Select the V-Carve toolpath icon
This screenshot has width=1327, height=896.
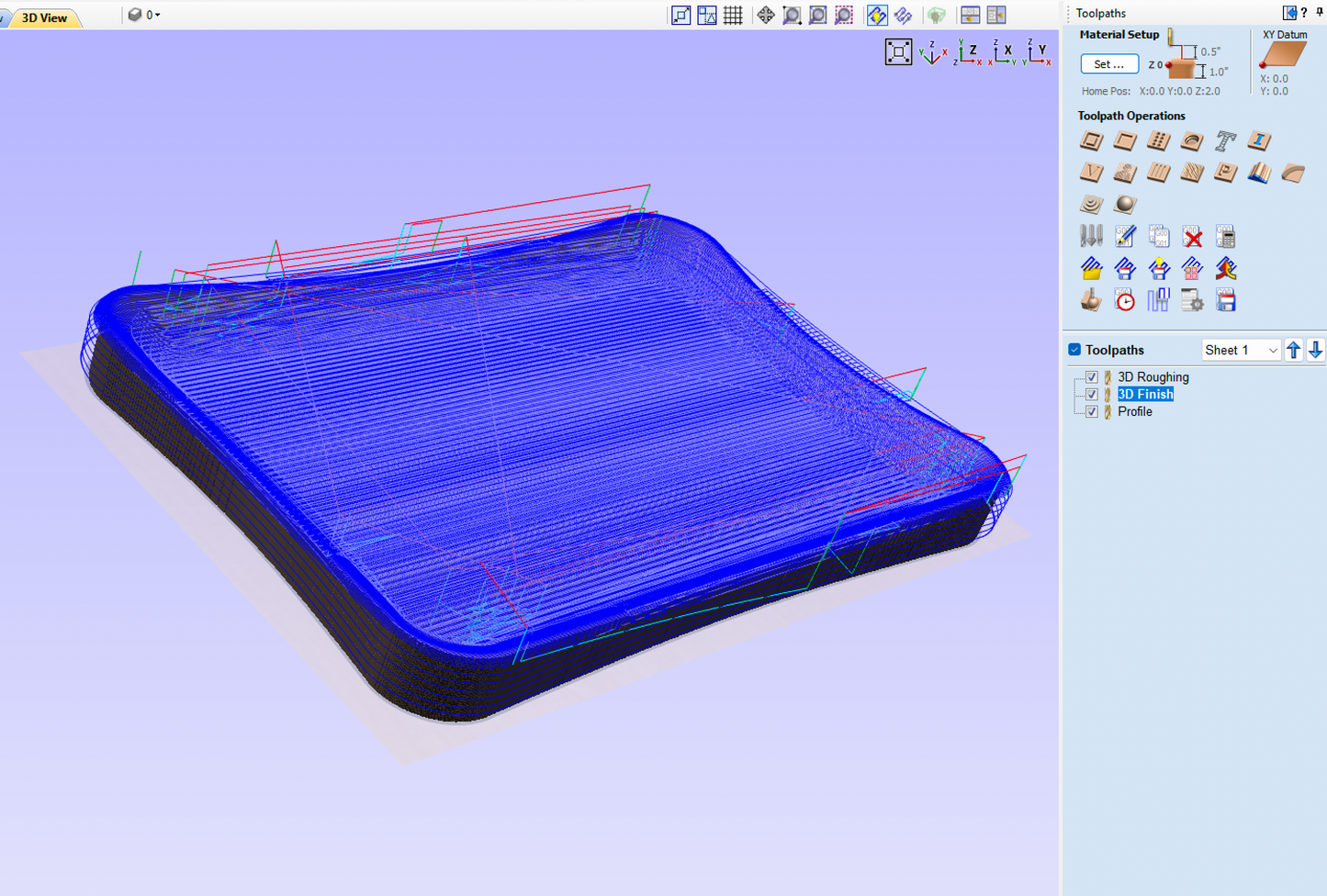(1091, 173)
